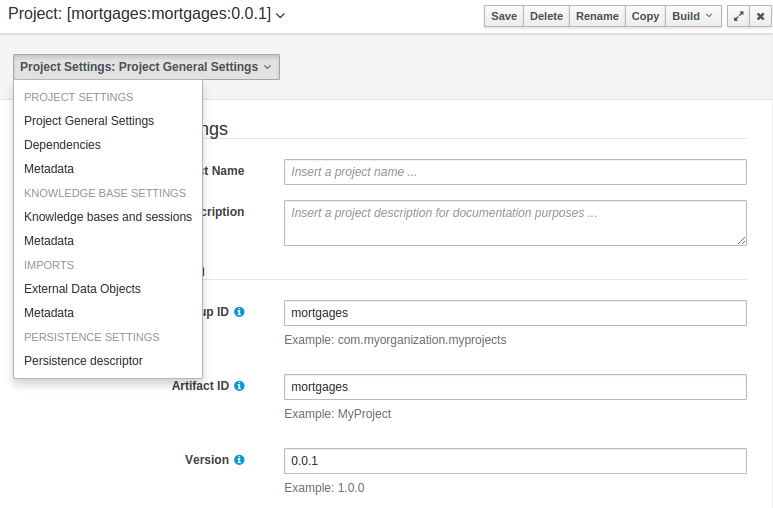773x508 pixels.
Task: Toggle the Project Settings dropdown
Action: (x=146, y=67)
